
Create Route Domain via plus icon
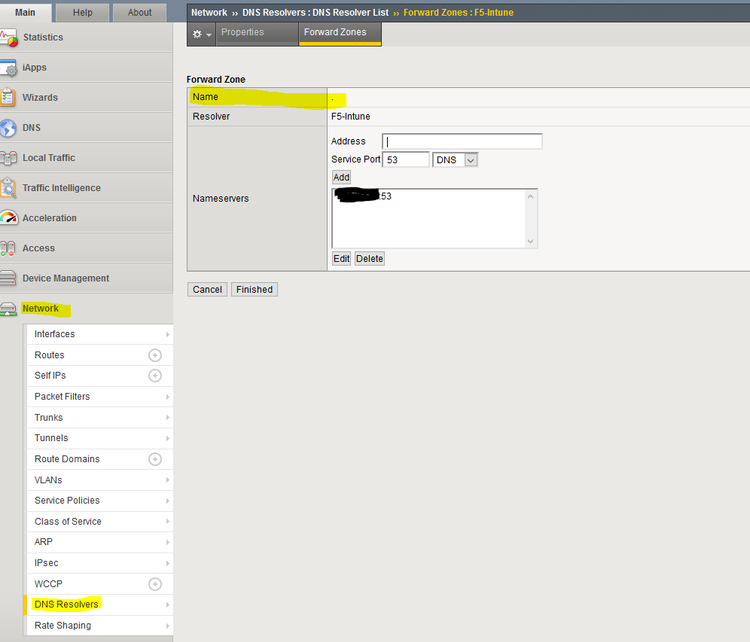tap(155, 459)
